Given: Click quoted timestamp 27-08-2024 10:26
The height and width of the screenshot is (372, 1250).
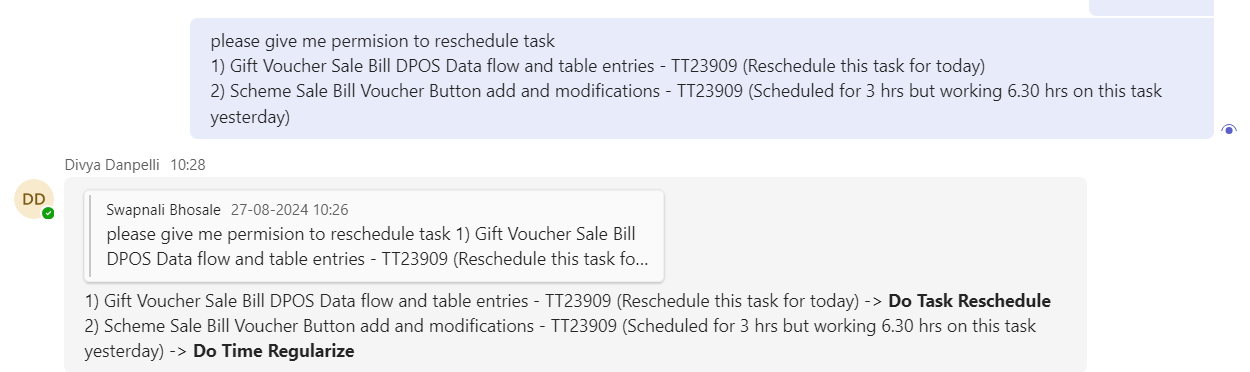Looking at the screenshot, I should point(289,210).
